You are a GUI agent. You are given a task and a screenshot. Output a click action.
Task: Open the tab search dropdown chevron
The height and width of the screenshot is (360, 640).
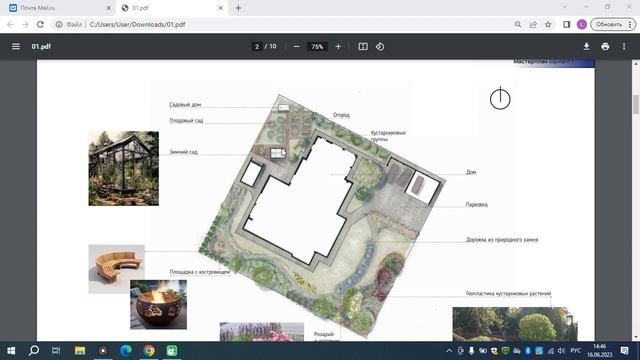pyautogui.click(x=564, y=7)
